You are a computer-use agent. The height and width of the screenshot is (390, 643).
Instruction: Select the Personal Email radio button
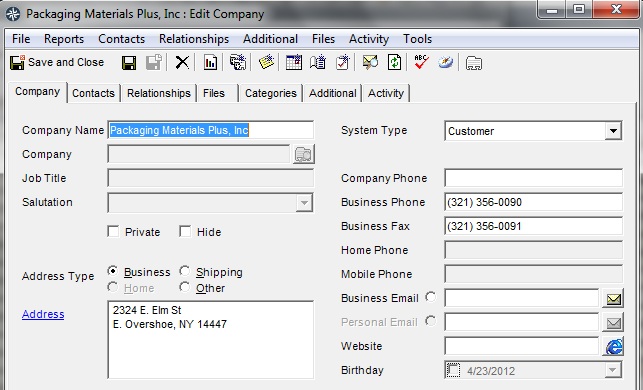(431, 321)
